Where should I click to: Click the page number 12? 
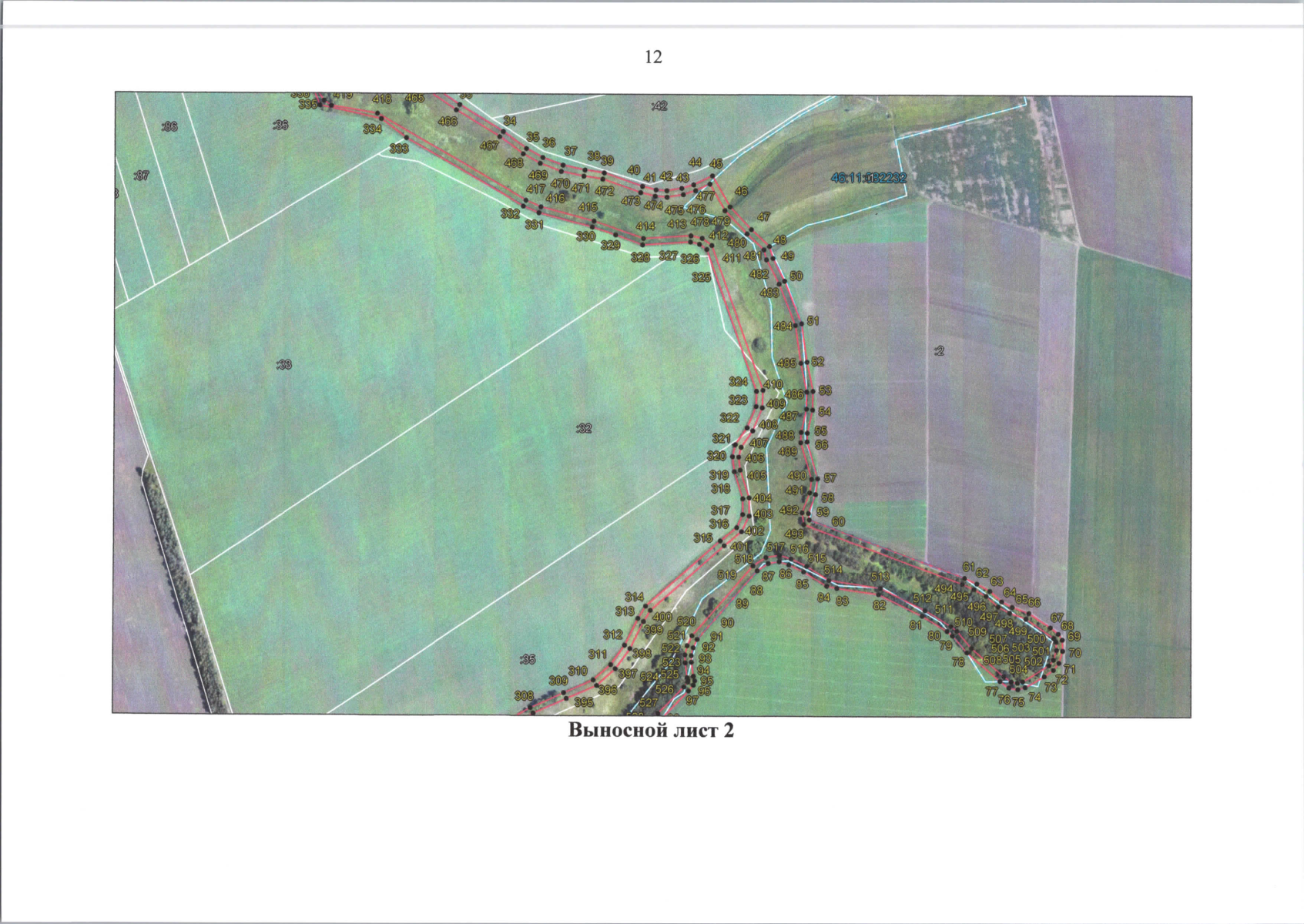pos(652,57)
